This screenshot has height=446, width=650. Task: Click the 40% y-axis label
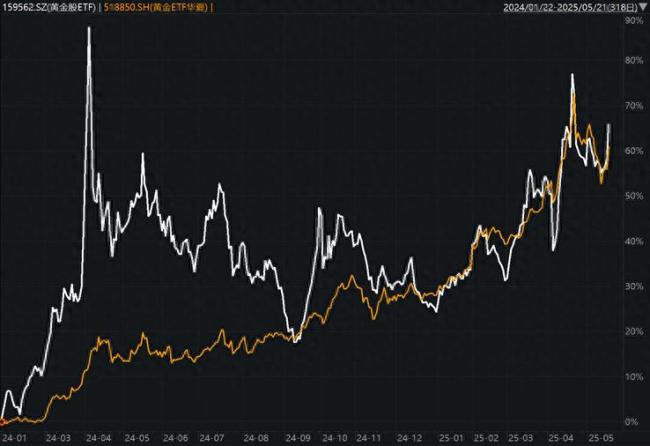pos(634,241)
